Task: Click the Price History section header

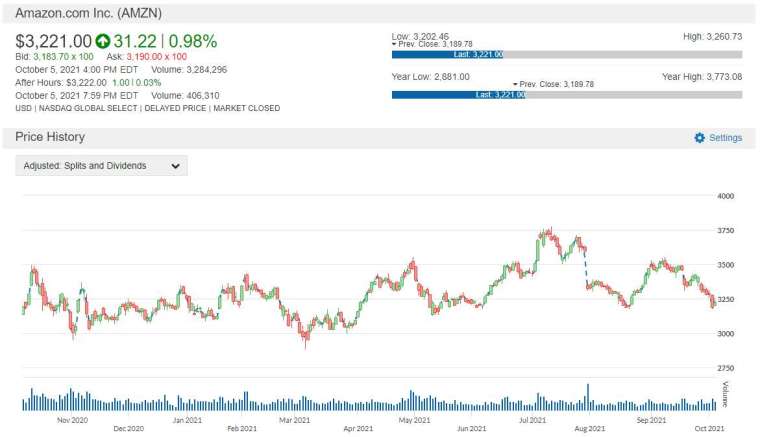Action: [50, 137]
